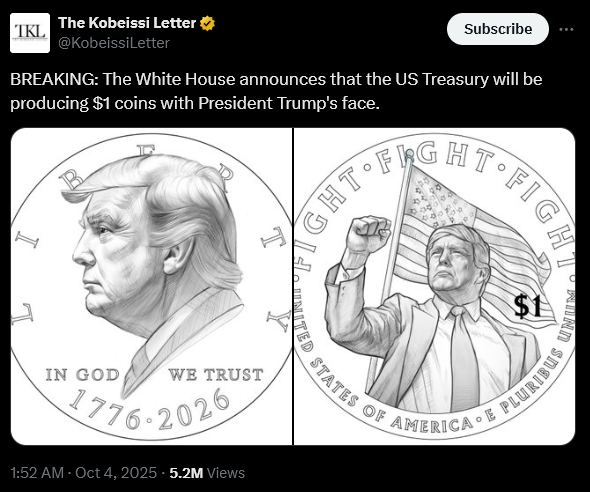Click the gold verified badge
The width and height of the screenshot is (590, 492).
tap(207, 23)
